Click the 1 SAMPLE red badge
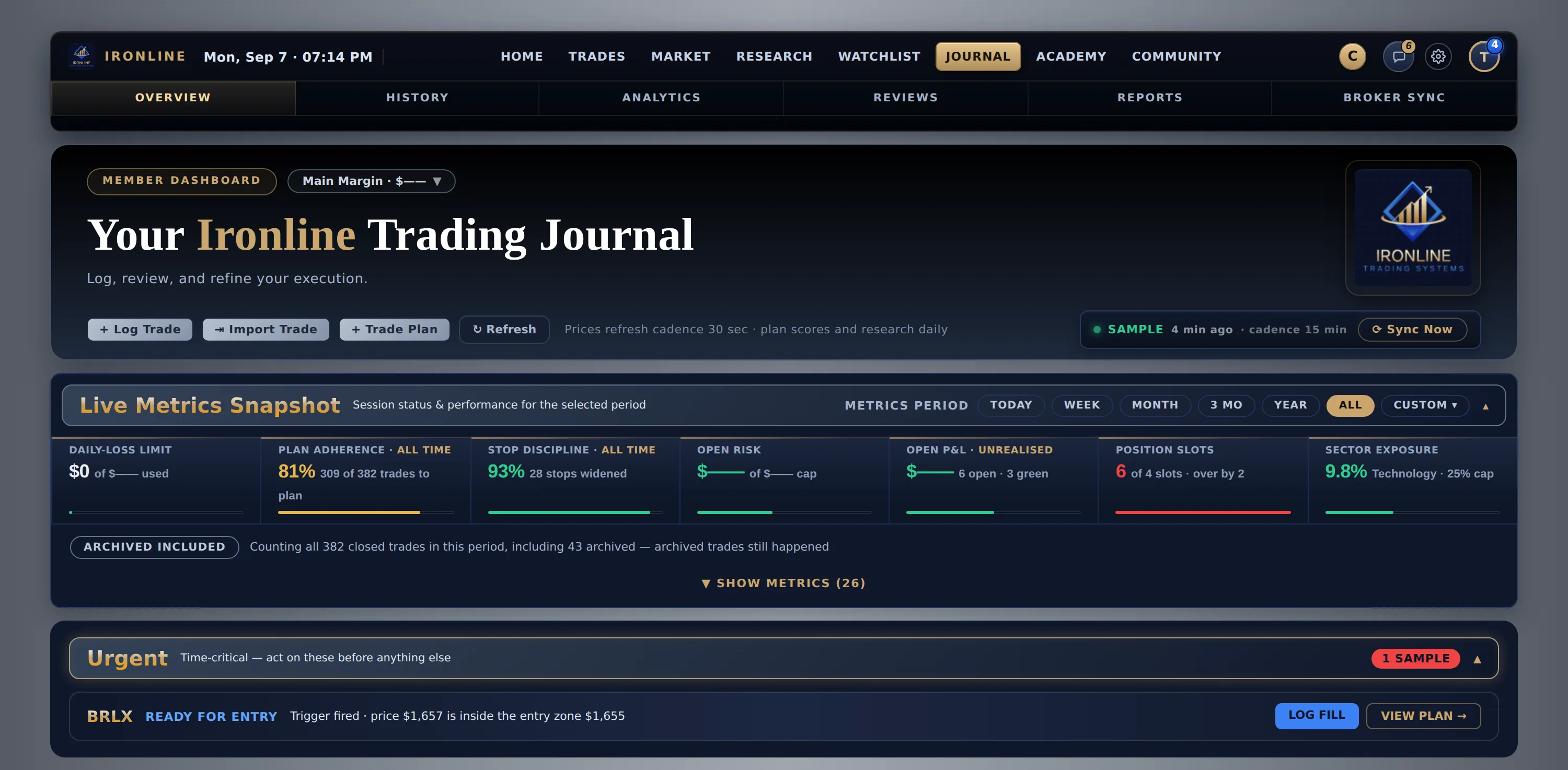Viewport: 1568px width, 770px height. [1415, 659]
